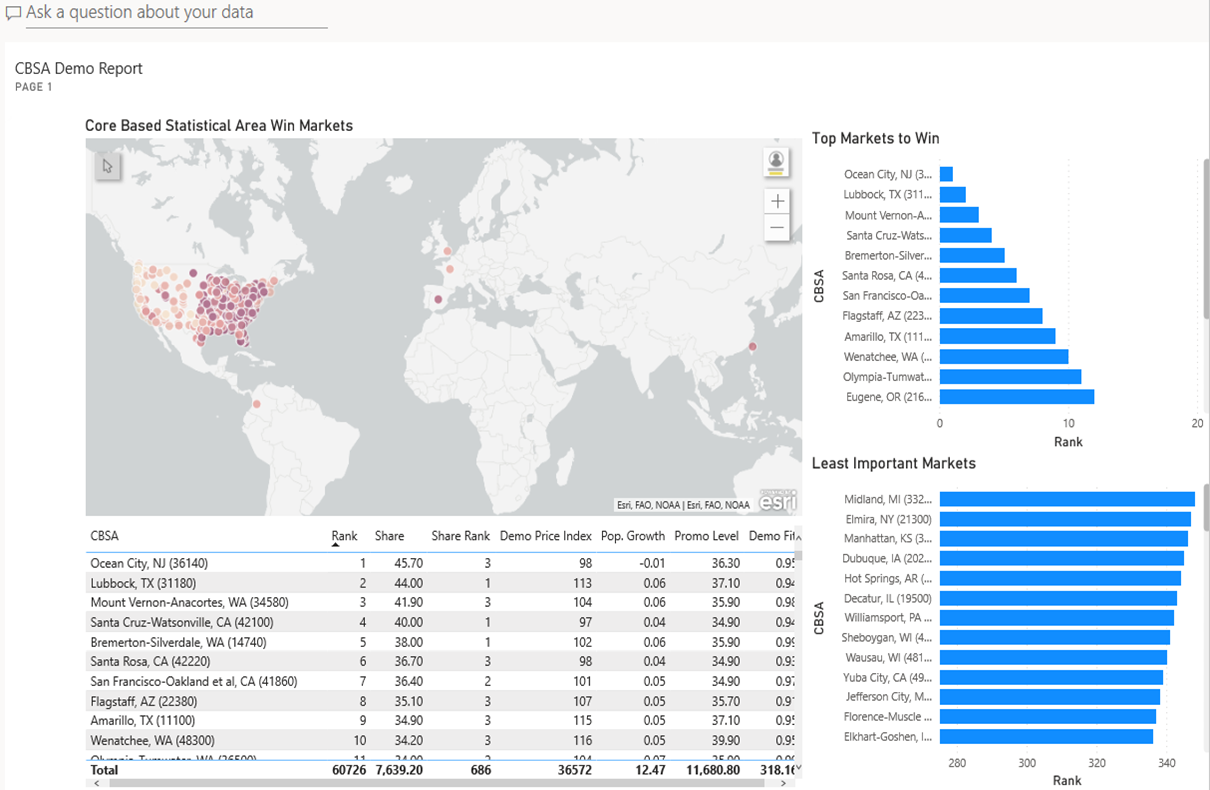The width and height of the screenshot is (1210, 790).
Task: Zoom in on the map with plus button
Action: click(777, 201)
